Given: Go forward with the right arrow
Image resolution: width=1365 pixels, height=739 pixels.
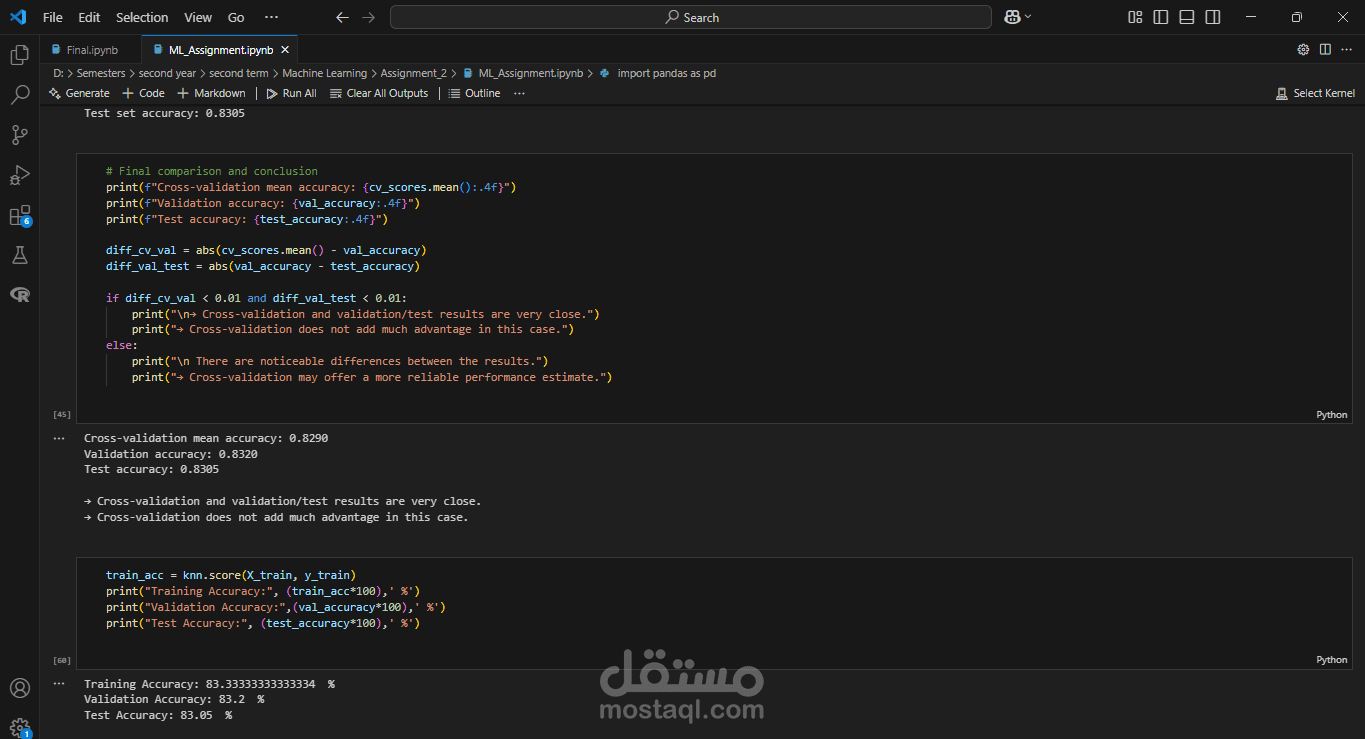Looking at the screenshot, I should [369, 17].
